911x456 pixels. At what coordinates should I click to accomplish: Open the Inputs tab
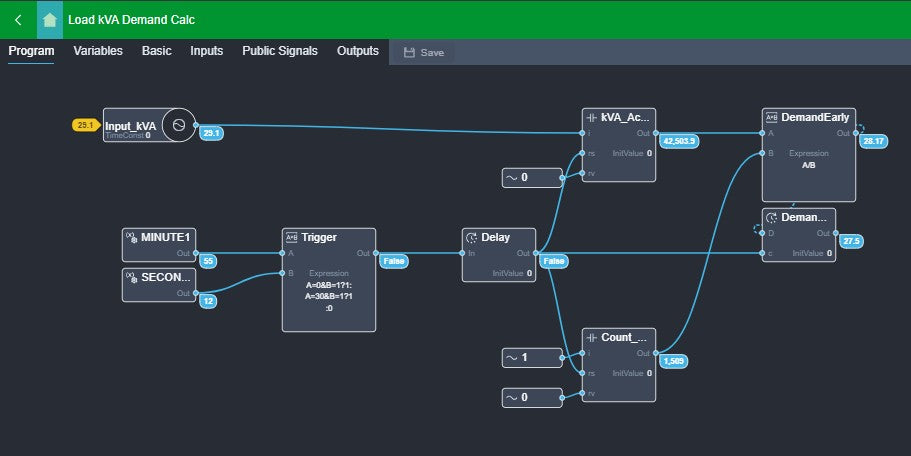[207, 51]
